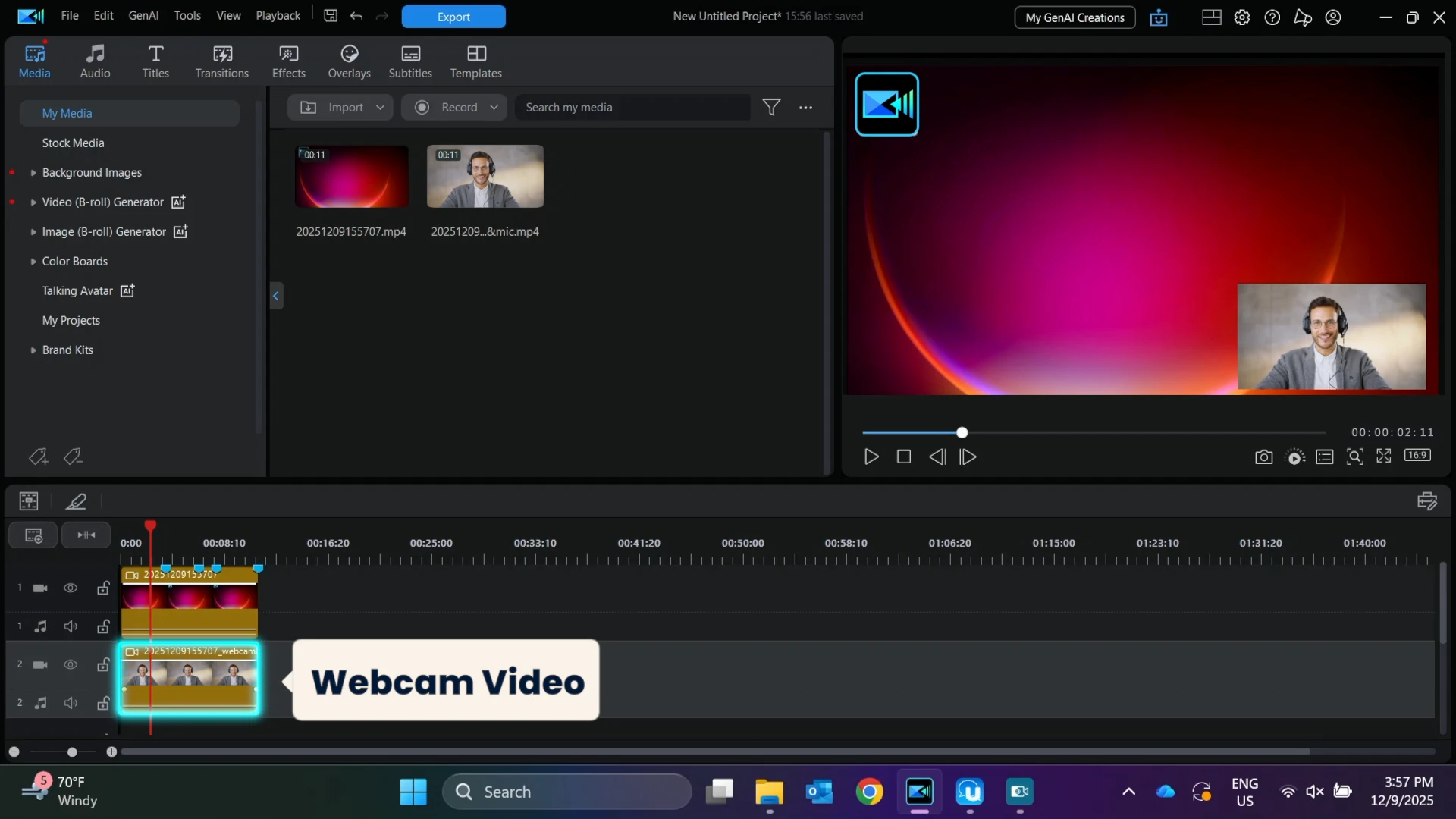Click the preview seek slider handle
The height and width of the screenshot is (819, 1456).
pos(962,432)
